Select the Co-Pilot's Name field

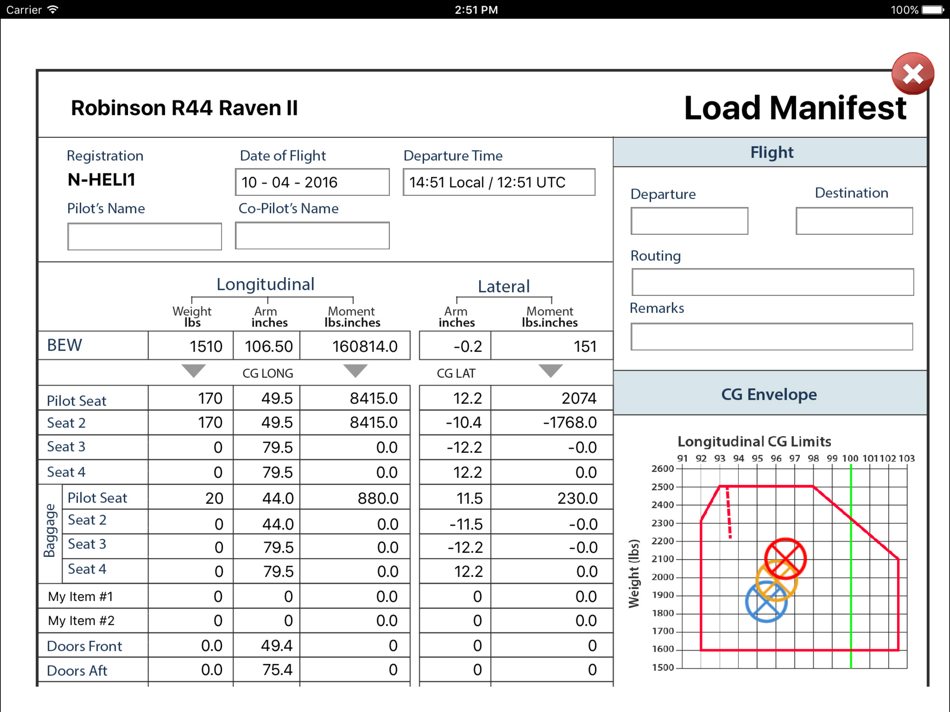pyautogui.click(x=312, y=236)
